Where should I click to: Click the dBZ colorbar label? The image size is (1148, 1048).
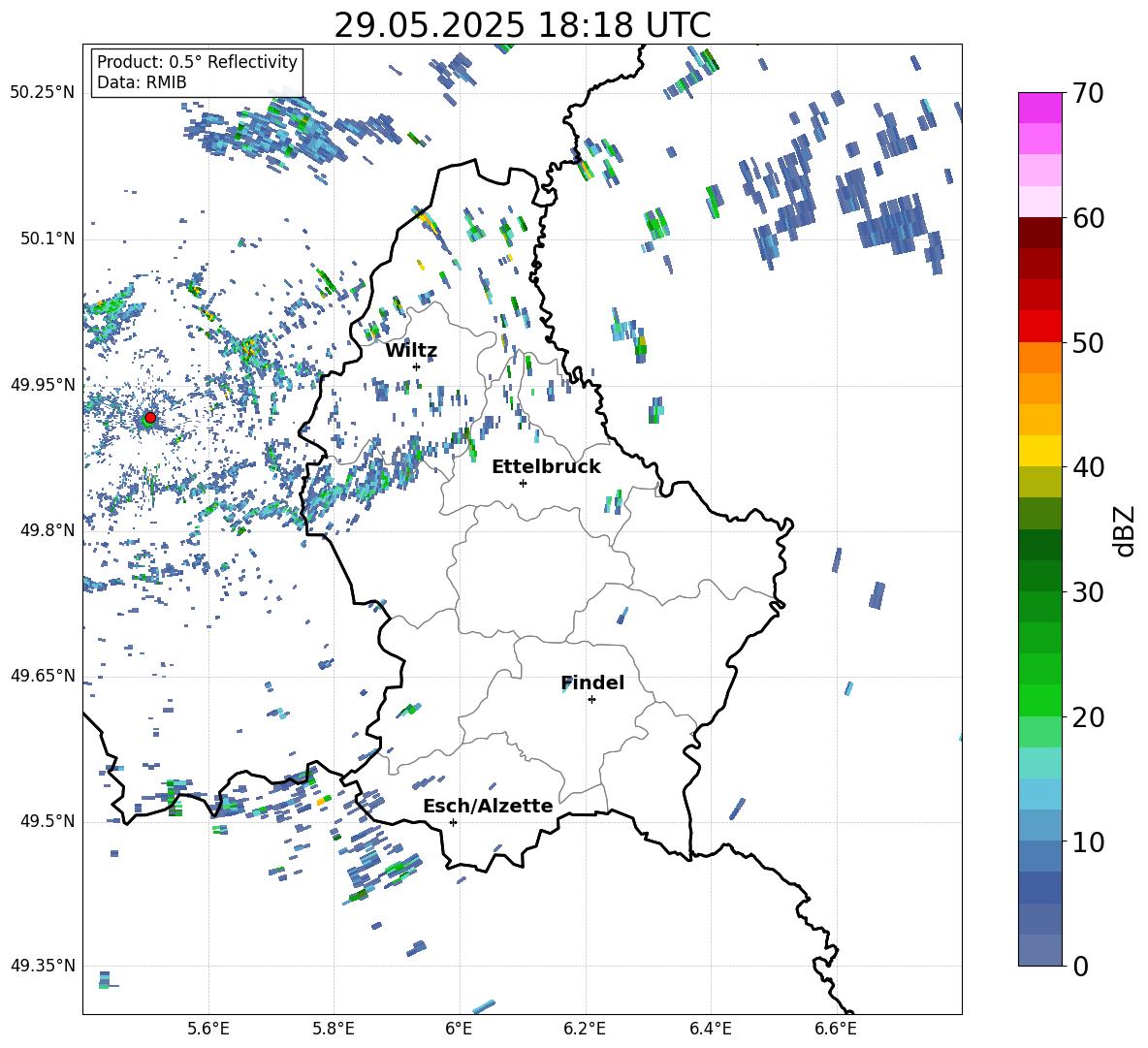[x=1126, y=530]
